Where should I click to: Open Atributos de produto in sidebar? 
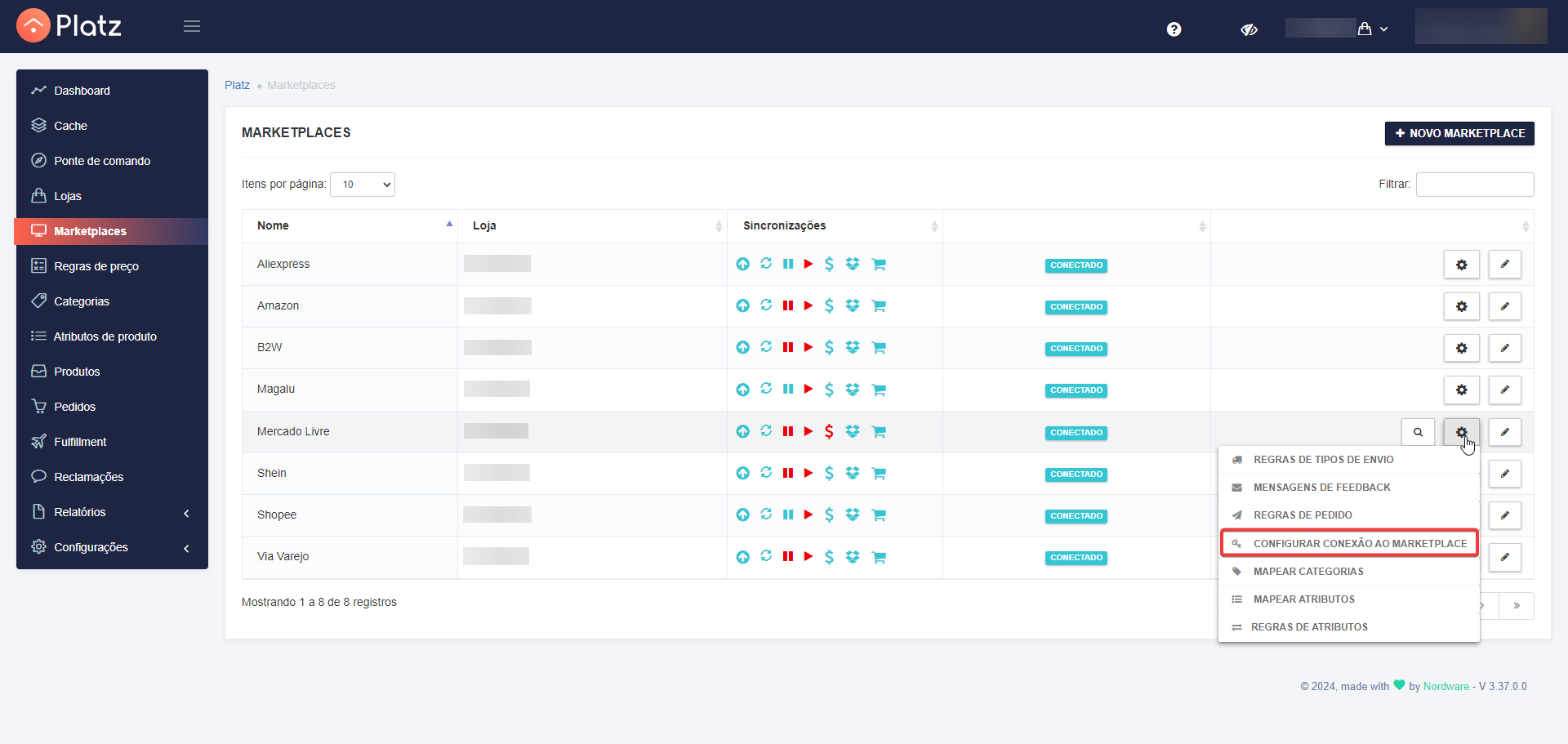[x=112, y=336]
